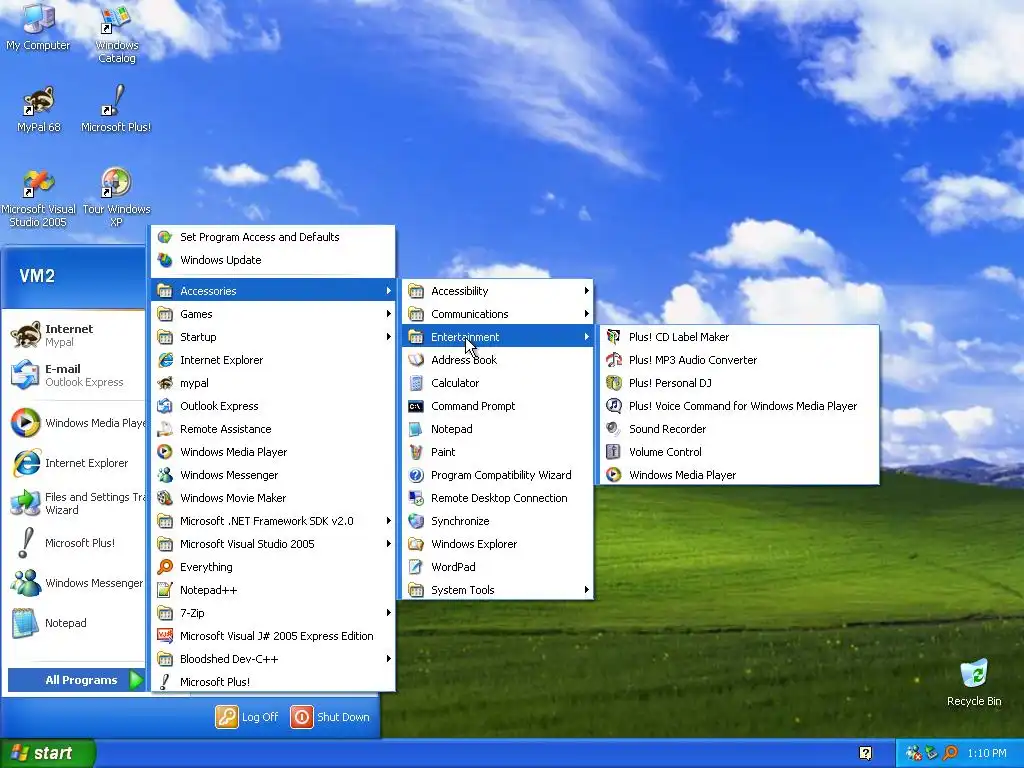Click the Shut Down button
Viewport: 1024px width, 768px height.
[x=330, y=717]
